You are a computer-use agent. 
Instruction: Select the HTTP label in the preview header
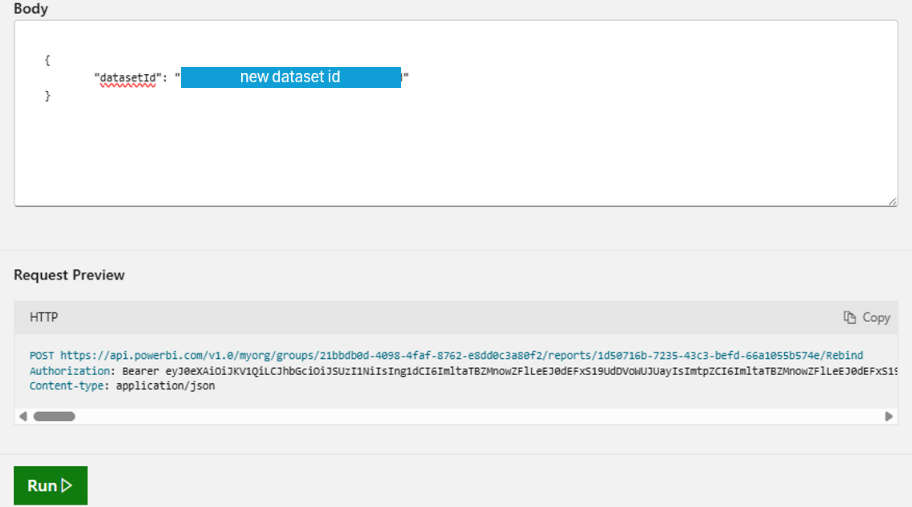coord(44,317)
